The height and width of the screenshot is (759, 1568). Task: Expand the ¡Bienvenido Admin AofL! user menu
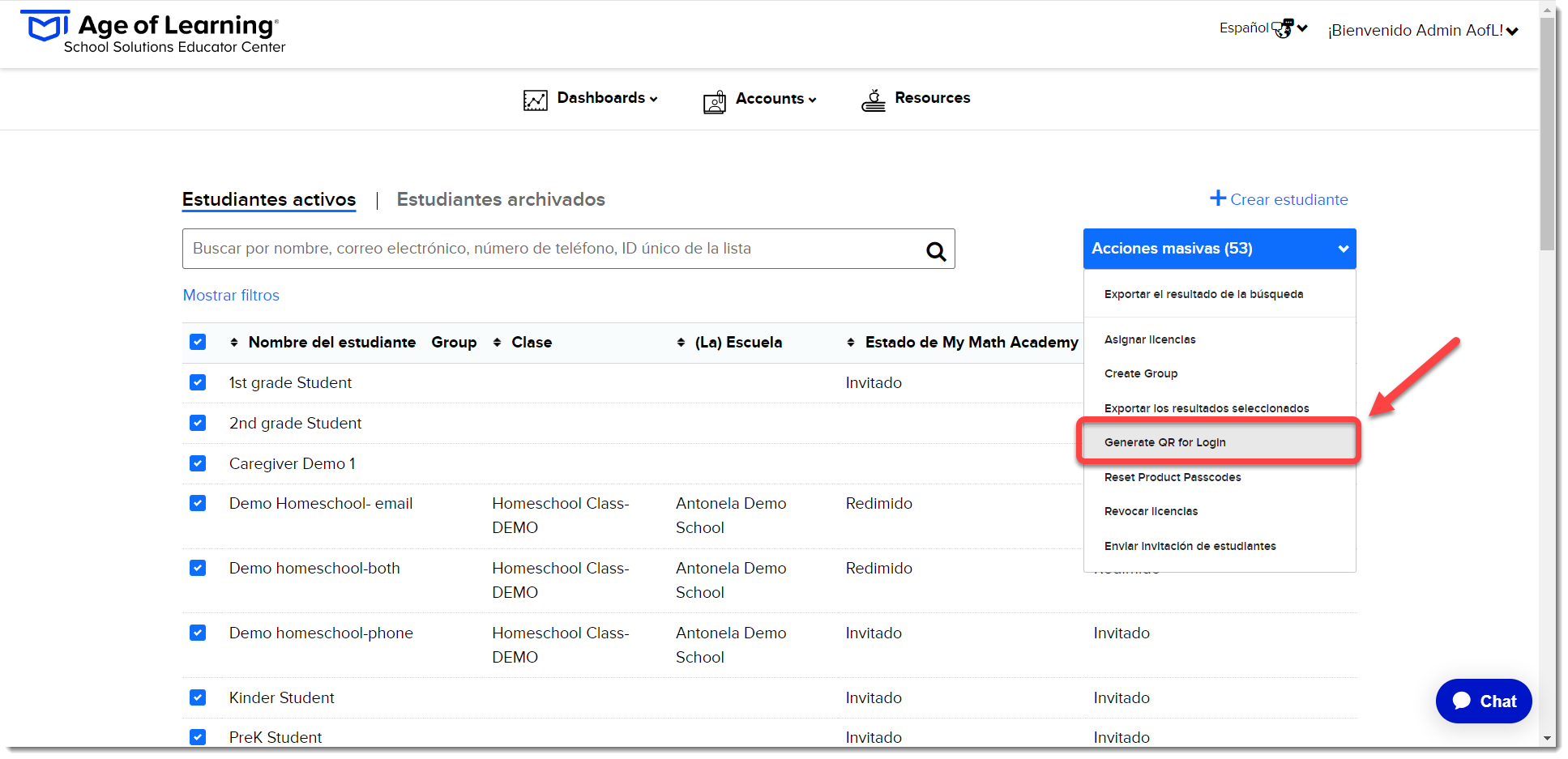coord(1423,31)
